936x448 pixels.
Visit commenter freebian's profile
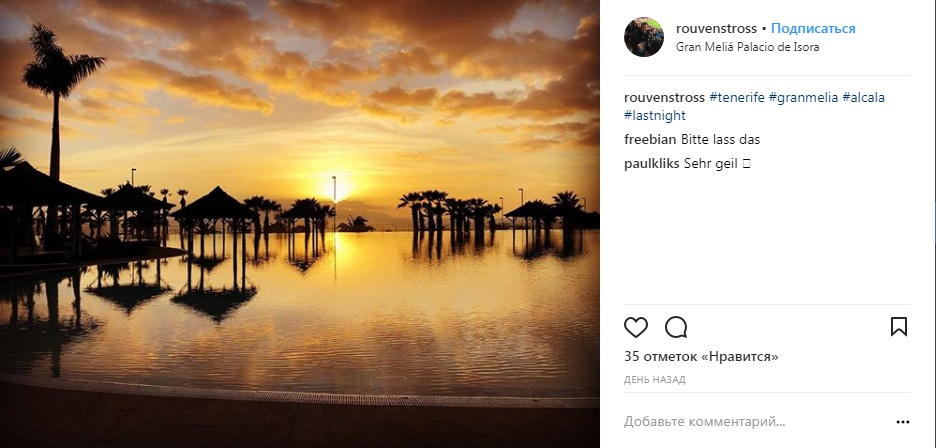point(650,139)
